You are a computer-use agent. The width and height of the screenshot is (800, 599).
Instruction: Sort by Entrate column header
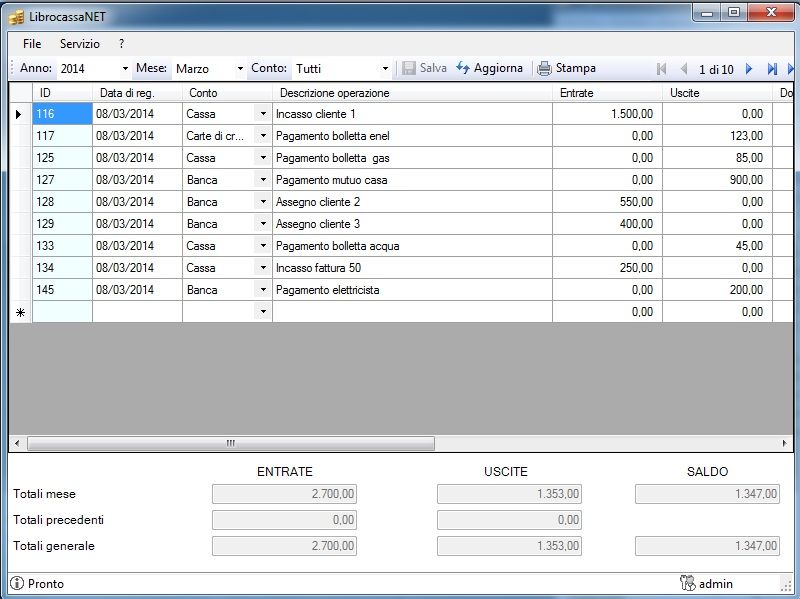pyautogui.click(x=606, y=93)
